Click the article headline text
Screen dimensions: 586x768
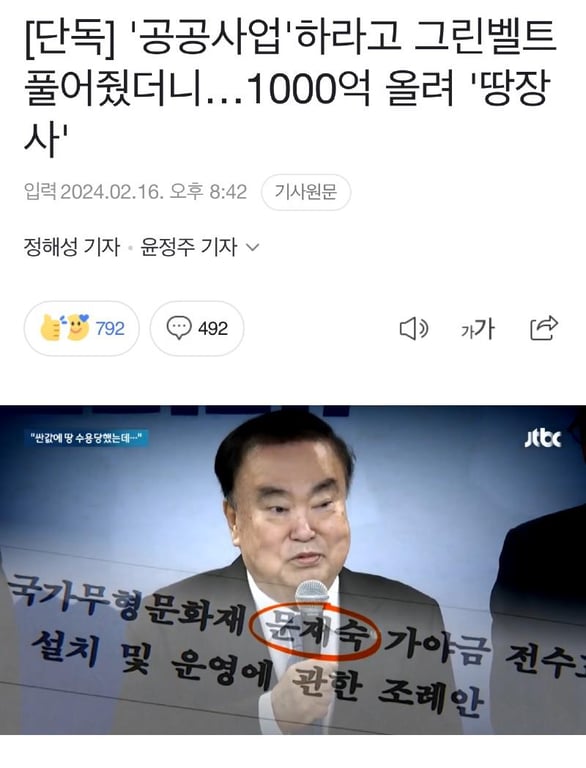[290, 88]
